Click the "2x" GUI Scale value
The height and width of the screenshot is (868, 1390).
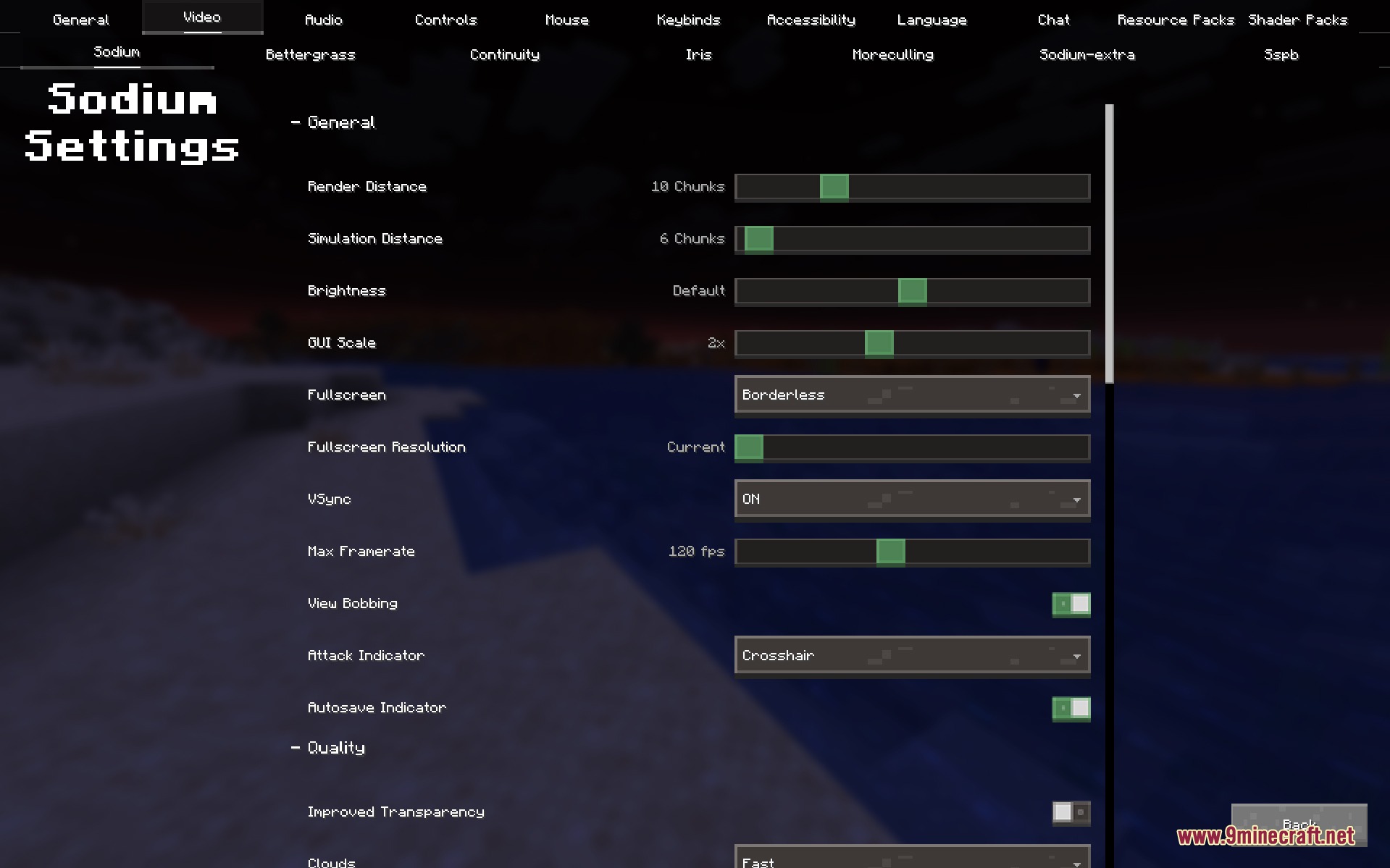pyautogui.click(x=716, y=343)
